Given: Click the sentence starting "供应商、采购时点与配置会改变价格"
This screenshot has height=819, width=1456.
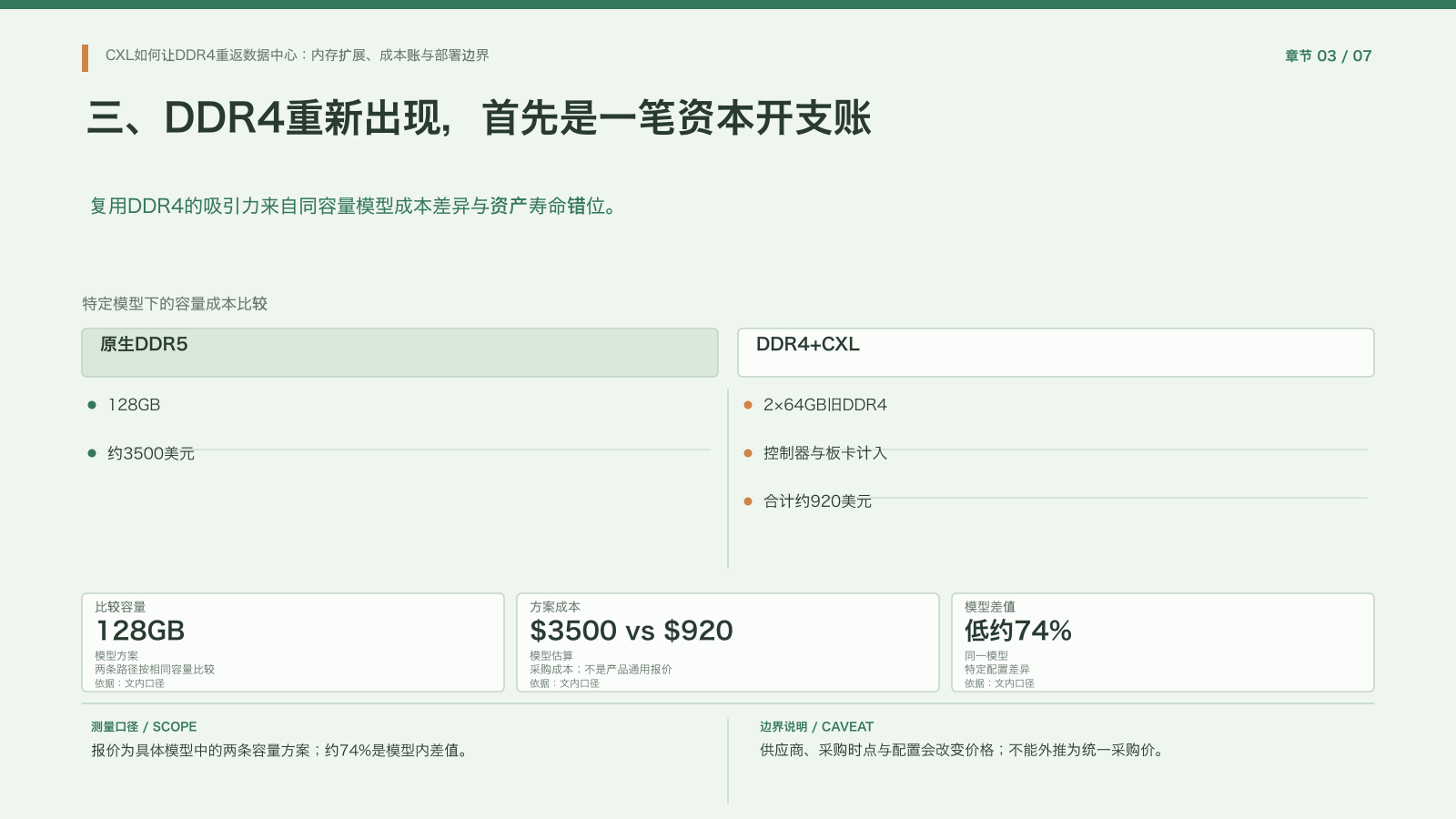Looking at the screenshot, I should (x=965, y=751).
